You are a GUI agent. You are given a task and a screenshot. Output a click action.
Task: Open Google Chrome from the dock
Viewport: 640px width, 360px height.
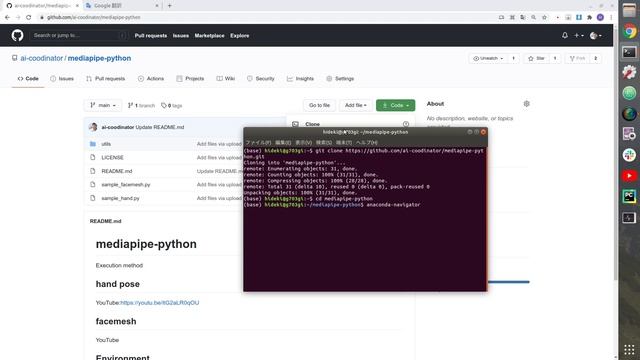tap(629, 31)
